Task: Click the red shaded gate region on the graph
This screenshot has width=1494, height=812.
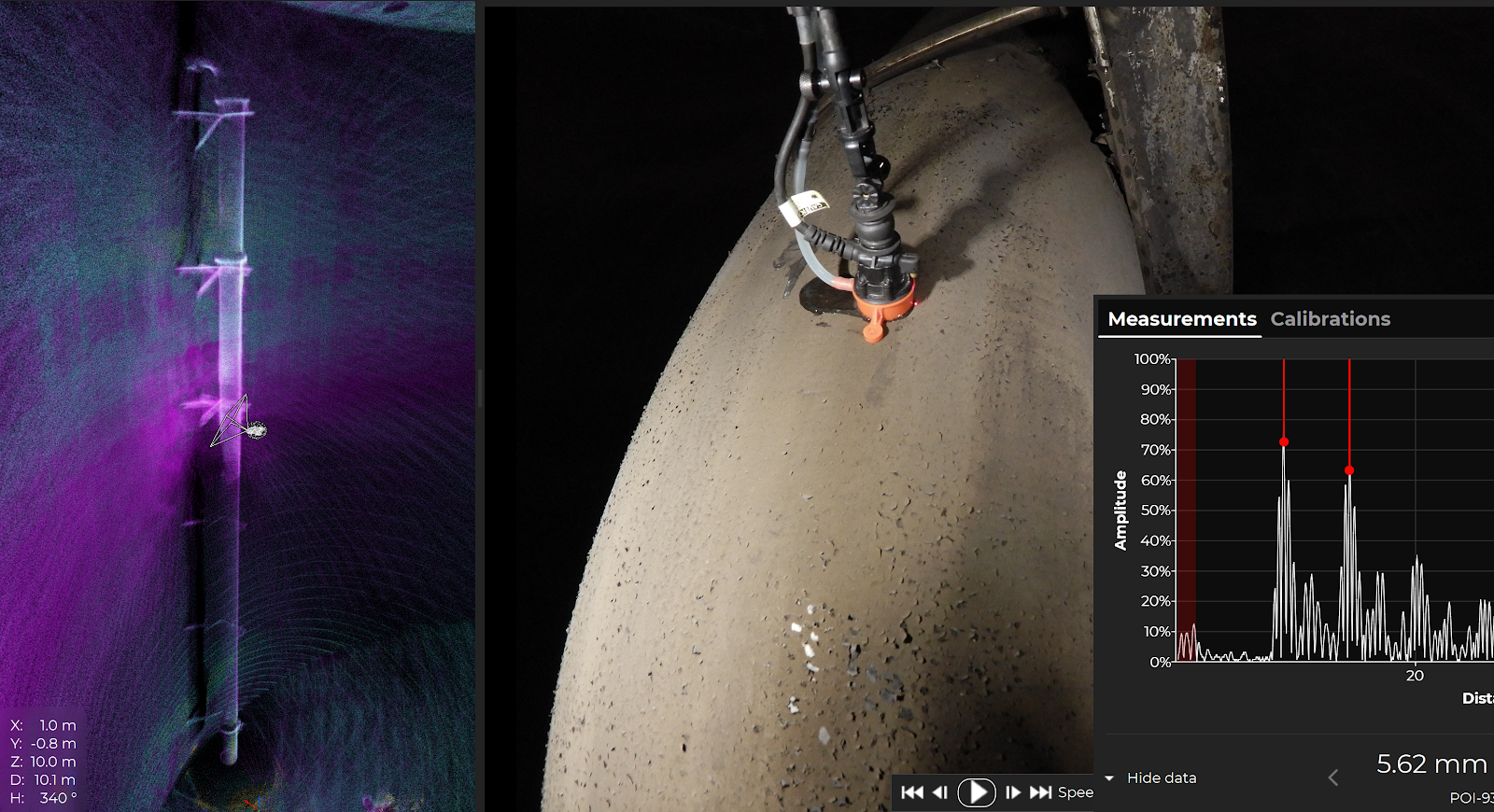Action: coord(1186,510)
